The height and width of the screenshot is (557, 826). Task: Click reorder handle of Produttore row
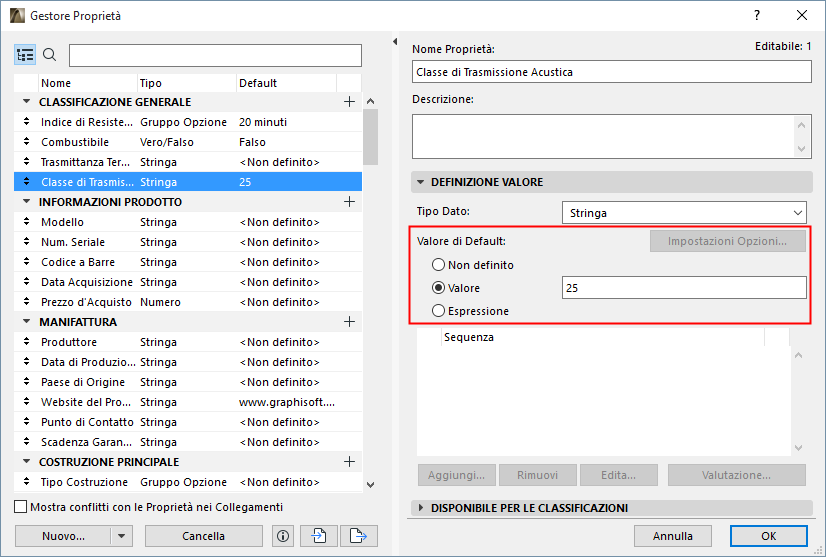pos(26,342)
